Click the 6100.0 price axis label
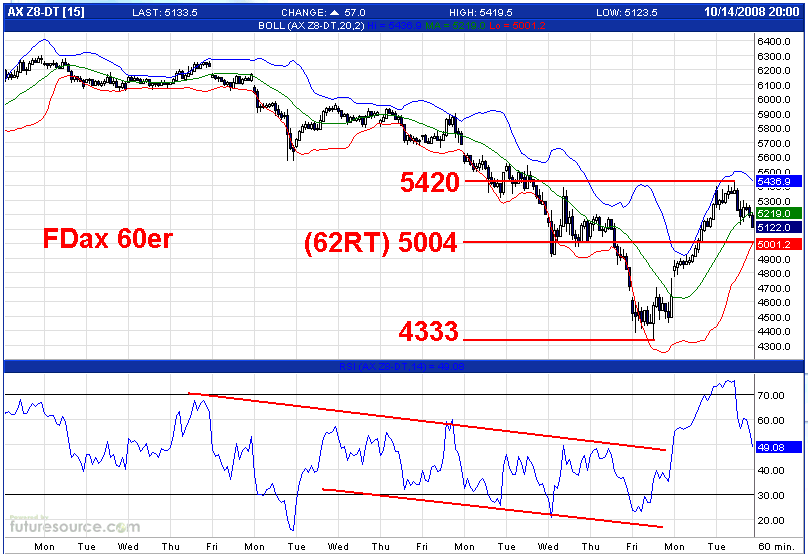This screenshot has width=808, height=554. 773,85
